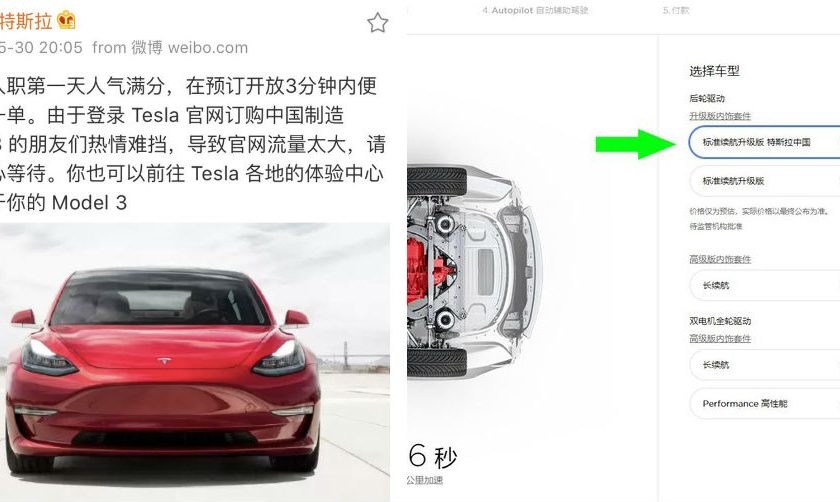Choose the rear-wheel-drive 长续航 option

click(764, 285)
